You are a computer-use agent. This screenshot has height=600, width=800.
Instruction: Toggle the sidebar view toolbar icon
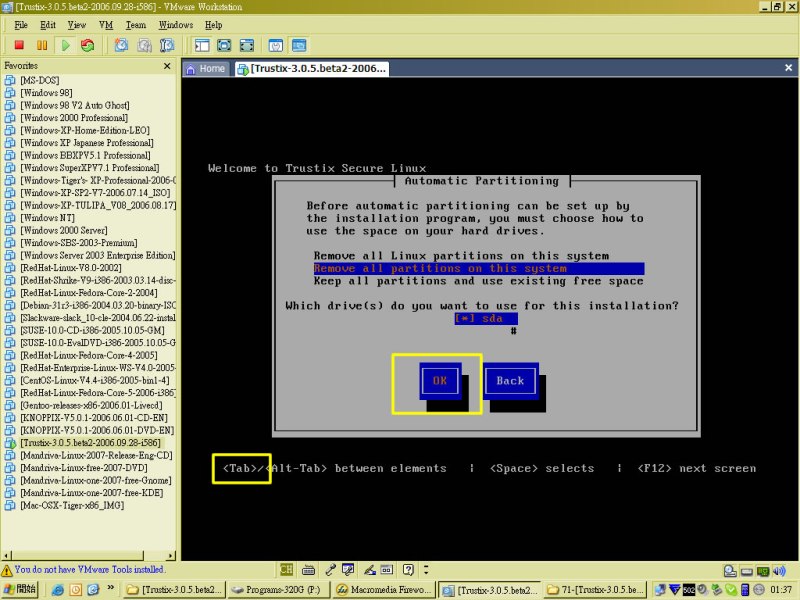coord(202,45)
